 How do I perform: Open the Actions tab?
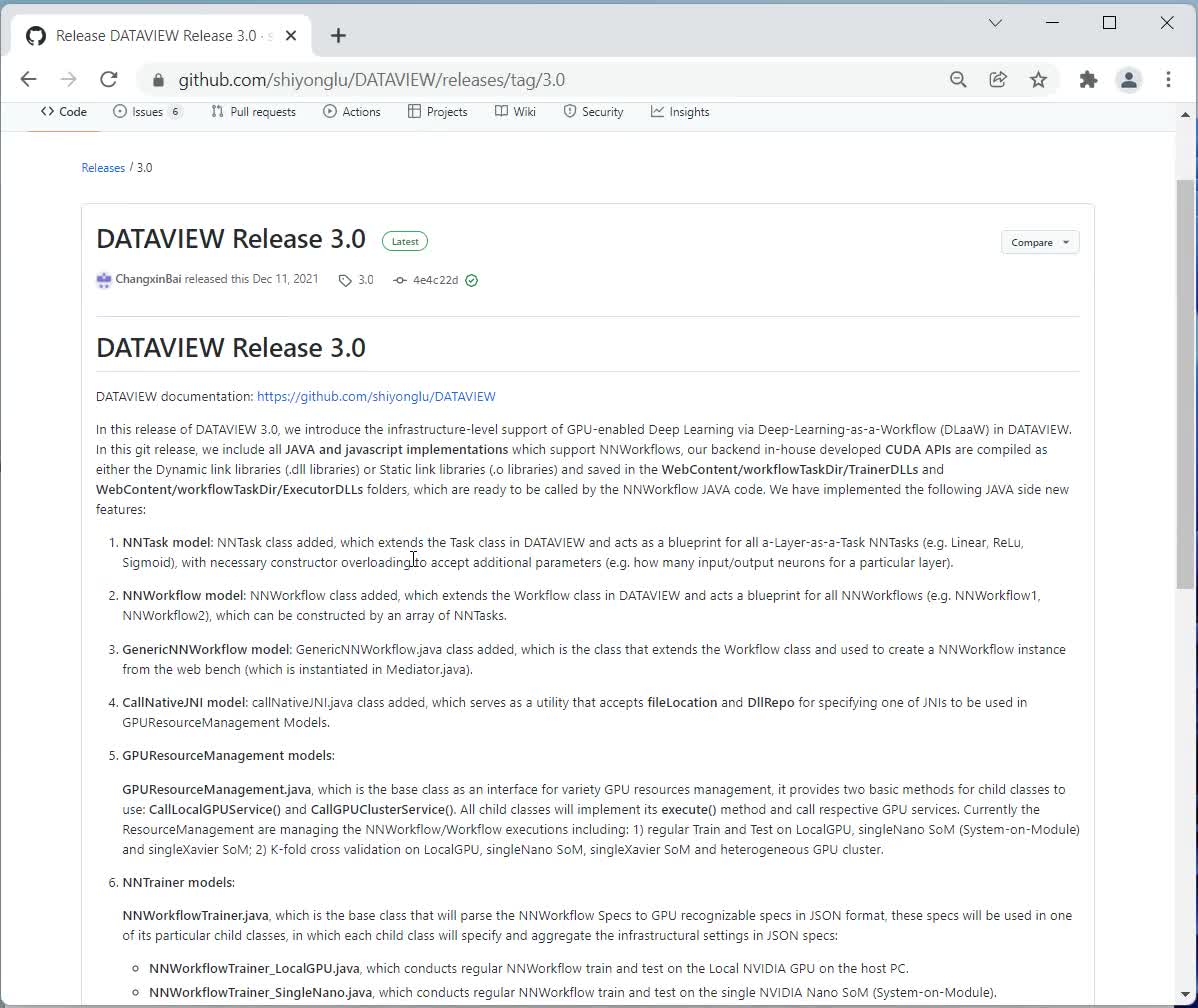(351, 112)
